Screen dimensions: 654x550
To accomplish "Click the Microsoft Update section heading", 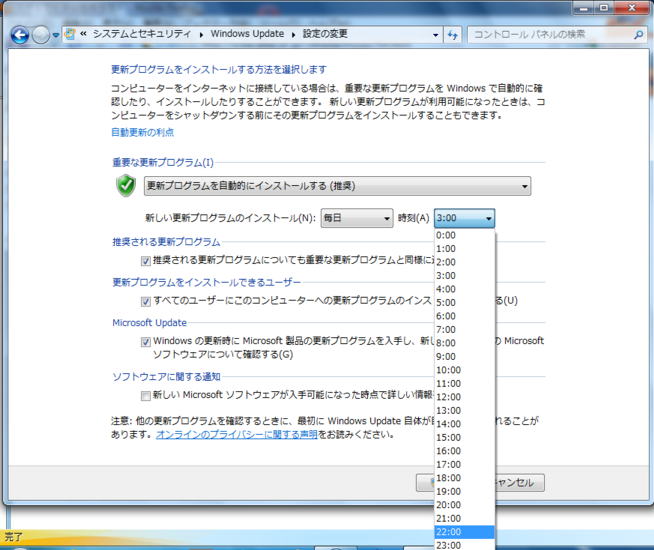I will 149,323.
